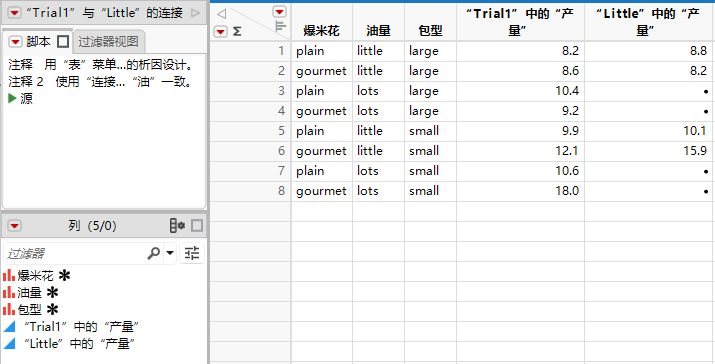Select the 注释 script entry
Screen dimensions: 715x364
click(x=101, y=65)
